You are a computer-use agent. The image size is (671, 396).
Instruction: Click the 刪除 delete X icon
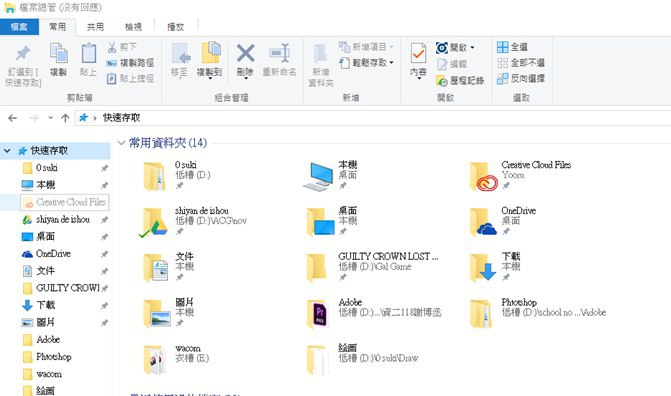tap(246, 54)
